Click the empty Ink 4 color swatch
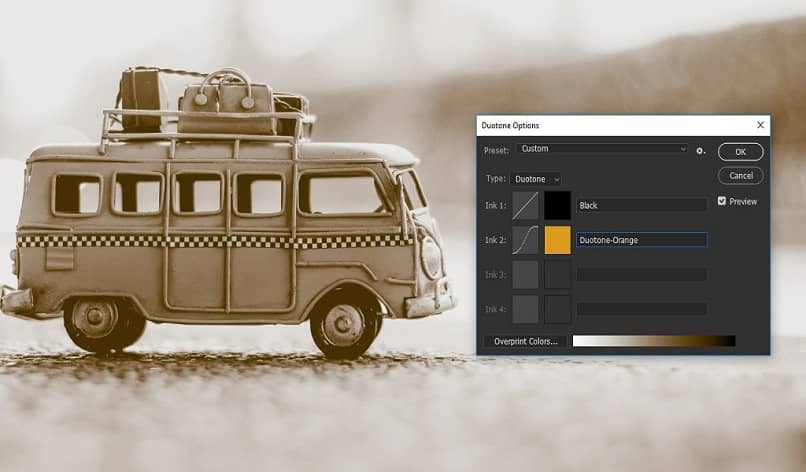Image resolution: width=806 pixels, height=472 pixels. 558,309
